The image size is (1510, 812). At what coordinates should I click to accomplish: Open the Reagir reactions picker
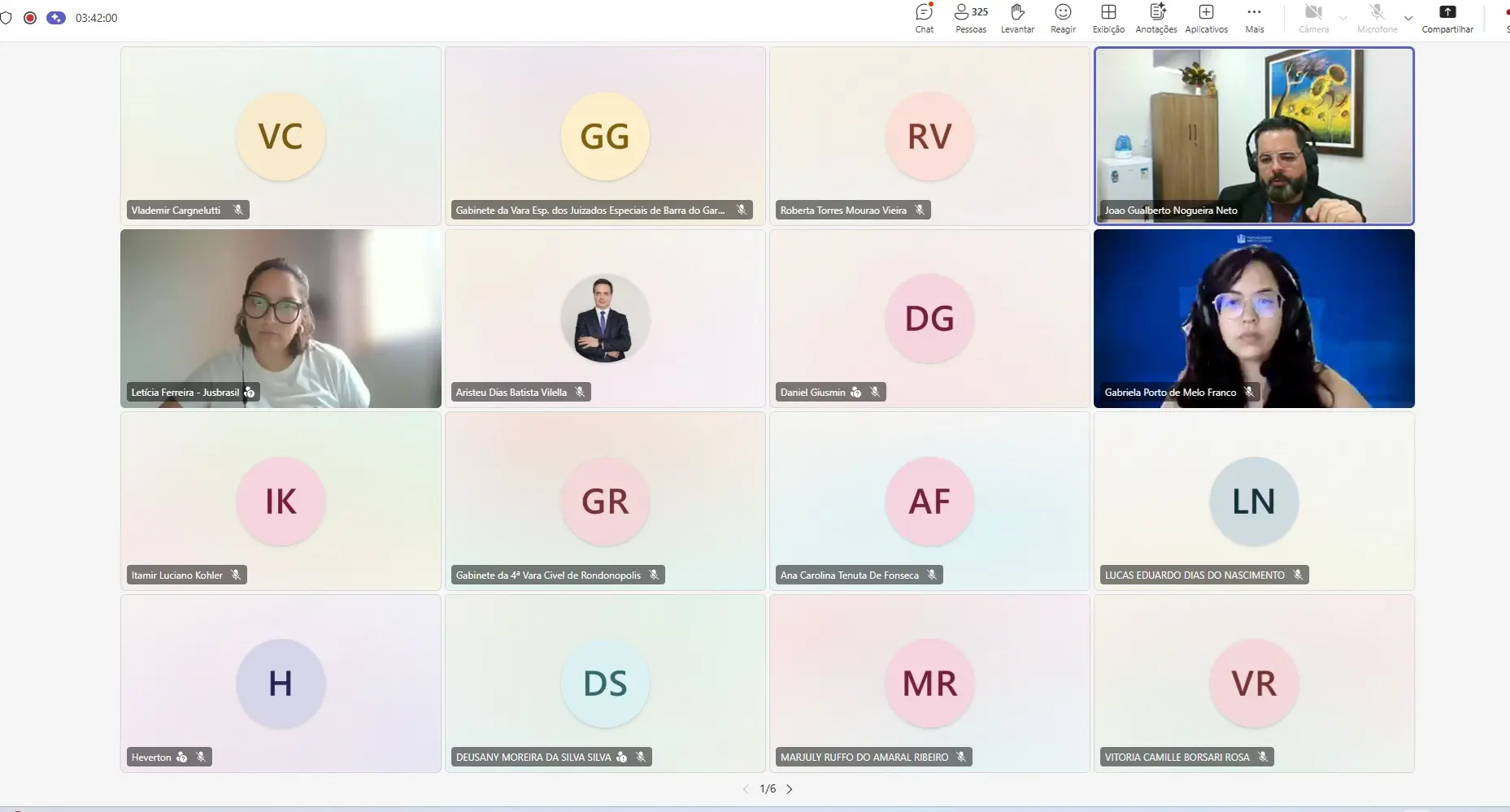(x=1063, y=18)
